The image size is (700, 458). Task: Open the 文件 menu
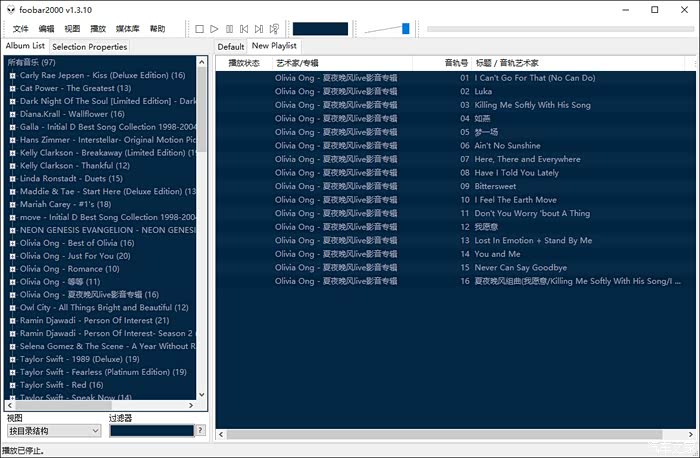21,29
